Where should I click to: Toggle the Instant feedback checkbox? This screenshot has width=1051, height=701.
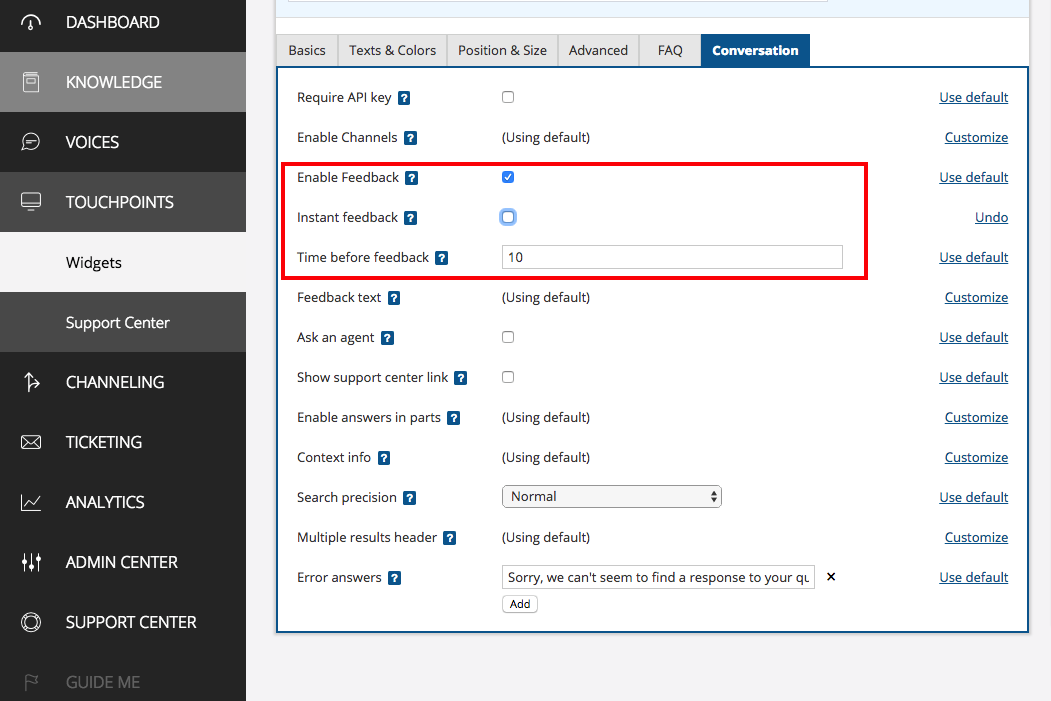pos(508,217)
